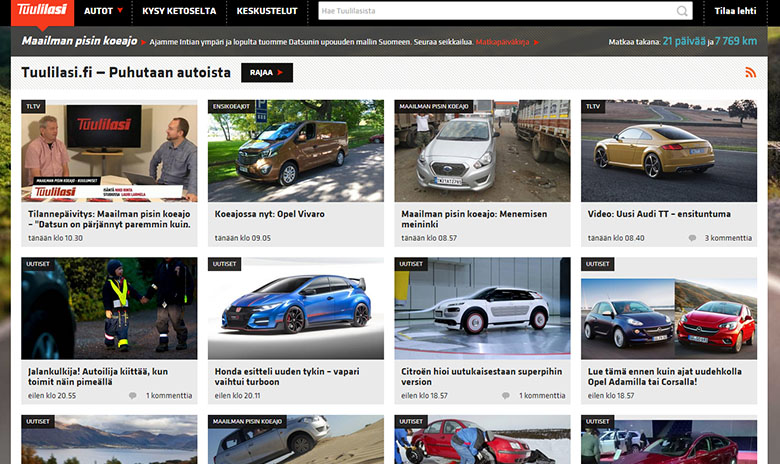Image resolution: width=780 pixels, height=464 pixels.
Task: Open the tire change red car thumbnail
Action: 482,440
